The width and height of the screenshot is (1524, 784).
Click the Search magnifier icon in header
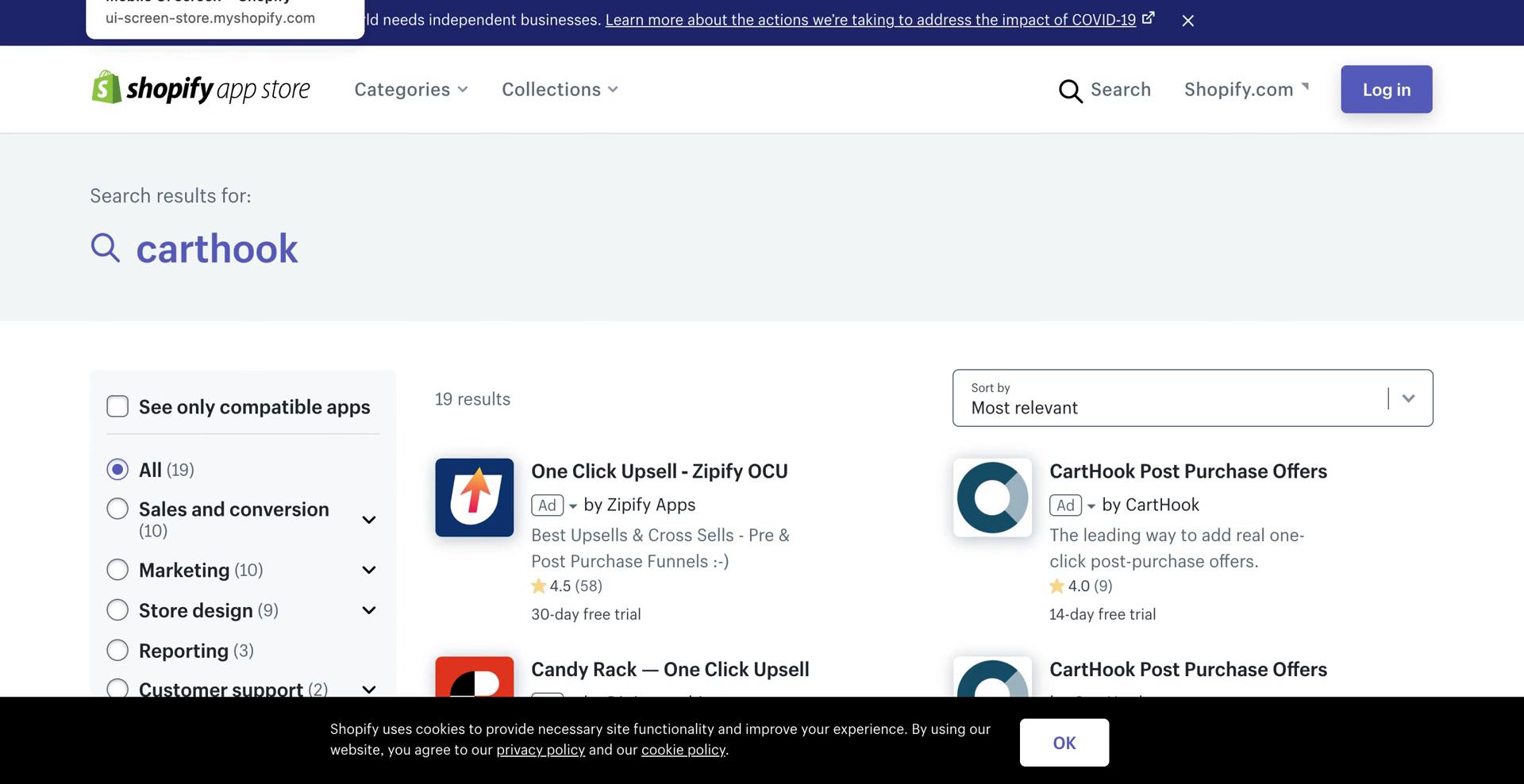(x=1070, y=90)
